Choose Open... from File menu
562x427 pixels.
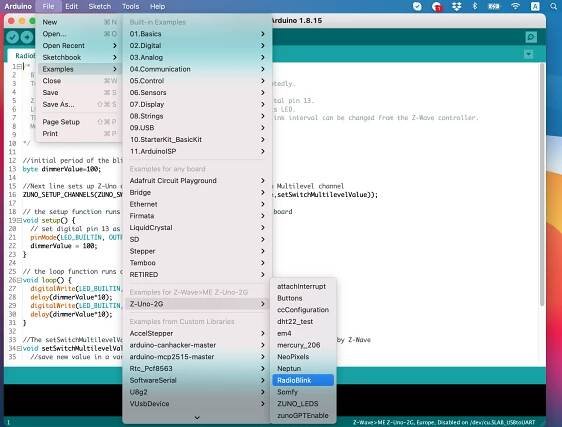80,34
